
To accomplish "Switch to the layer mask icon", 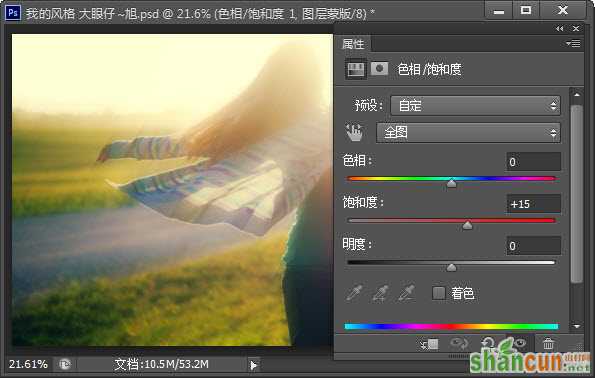I will pos(379,69).
